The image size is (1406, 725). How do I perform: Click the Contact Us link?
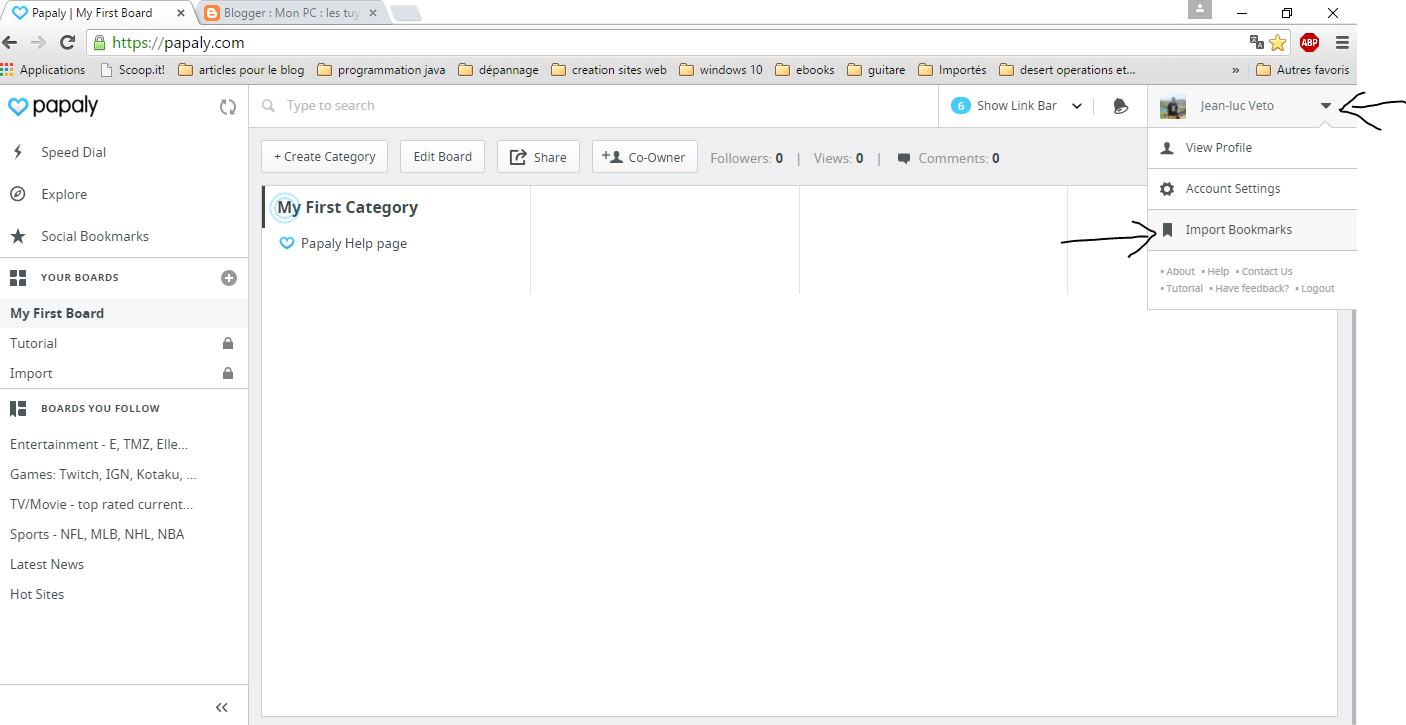(1266, 271)
